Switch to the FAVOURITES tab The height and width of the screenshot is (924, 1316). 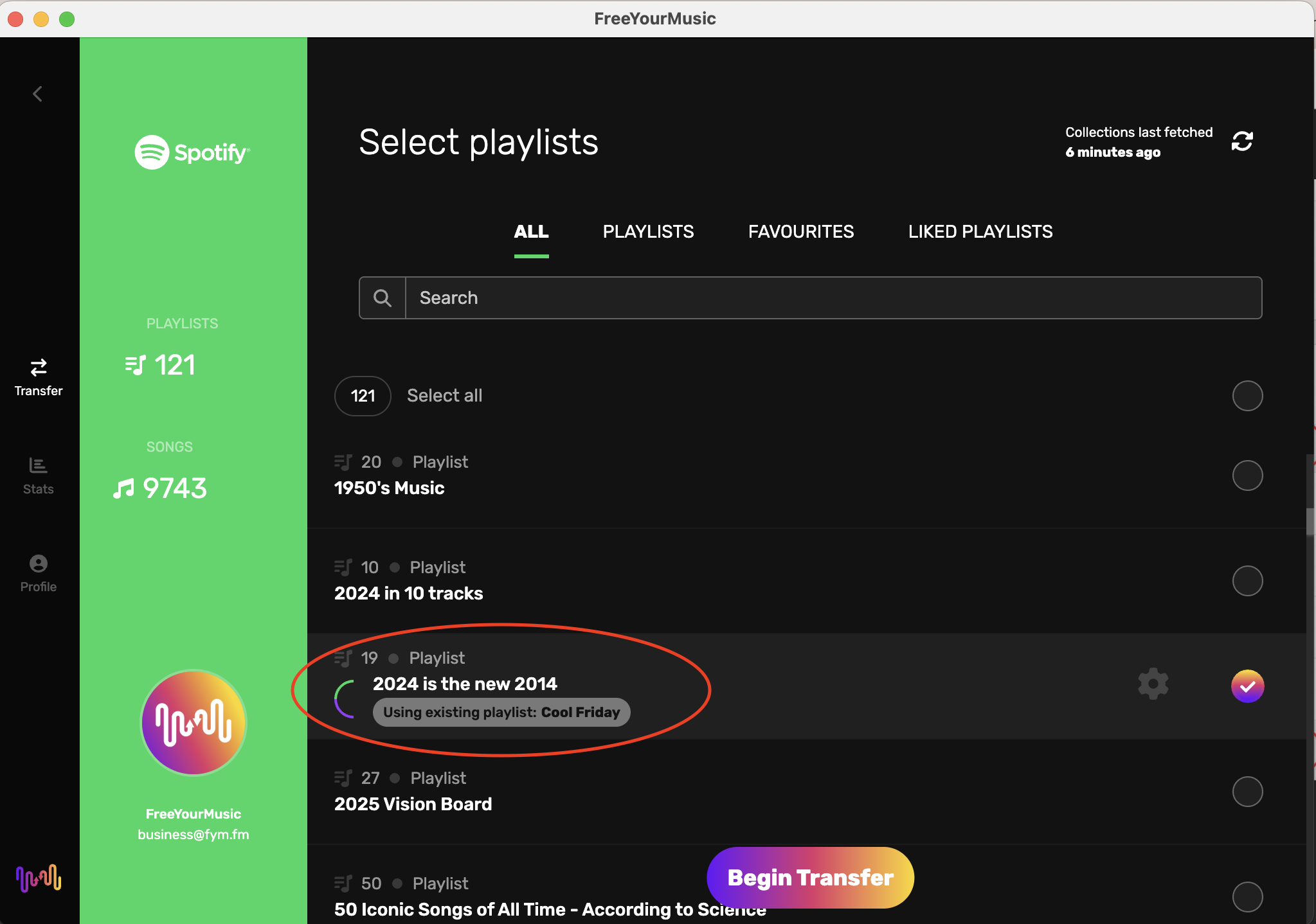tap(800, 232)
